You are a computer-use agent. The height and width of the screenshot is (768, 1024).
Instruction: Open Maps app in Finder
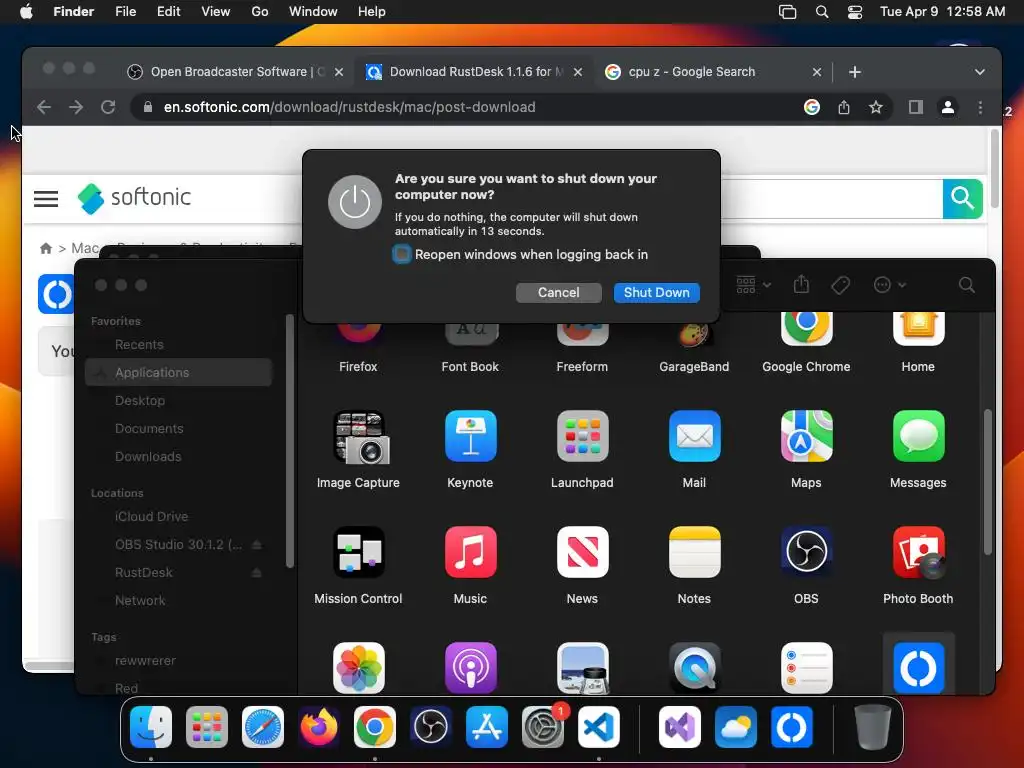click(806, 436)
